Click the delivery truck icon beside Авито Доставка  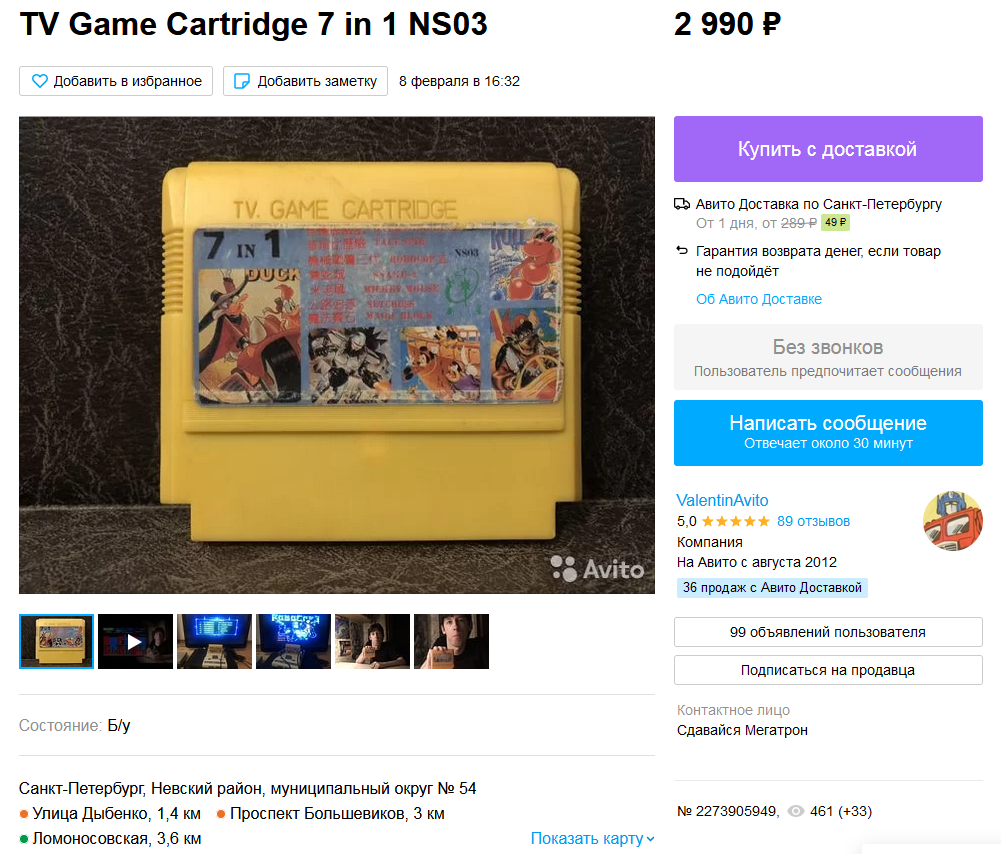pyautogui.click(x=682, y=204)
